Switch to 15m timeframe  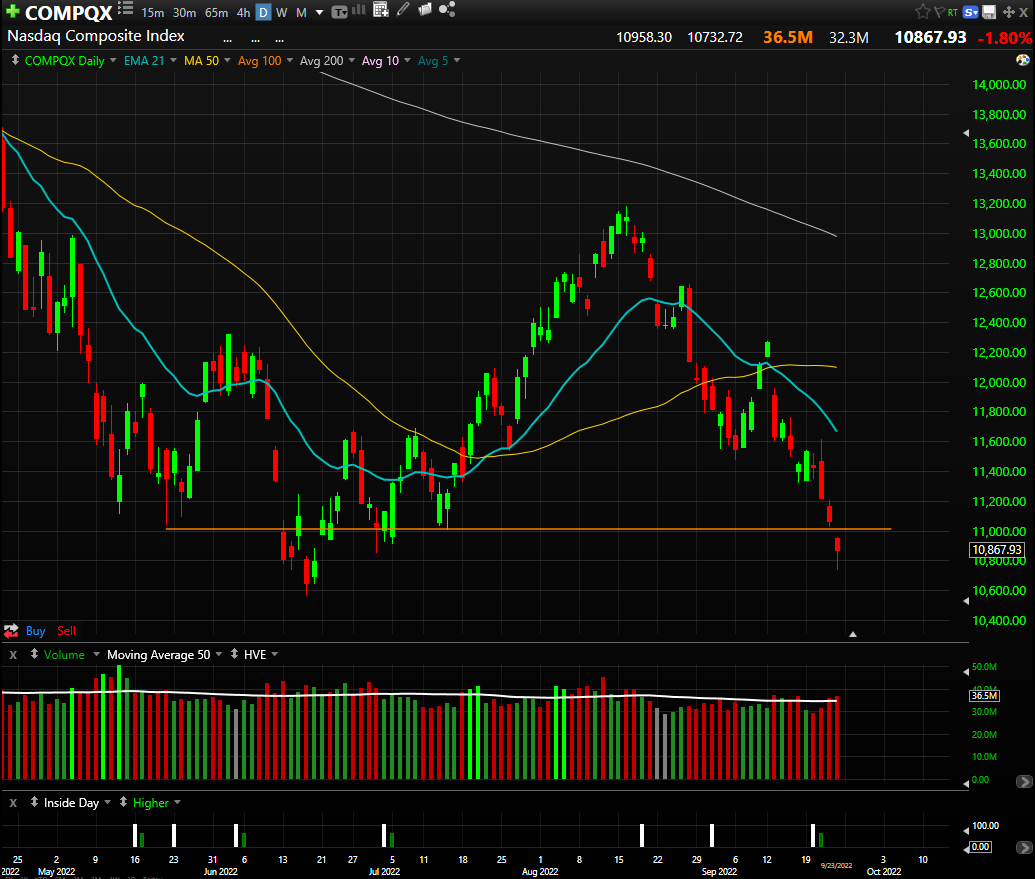(152, 13)
